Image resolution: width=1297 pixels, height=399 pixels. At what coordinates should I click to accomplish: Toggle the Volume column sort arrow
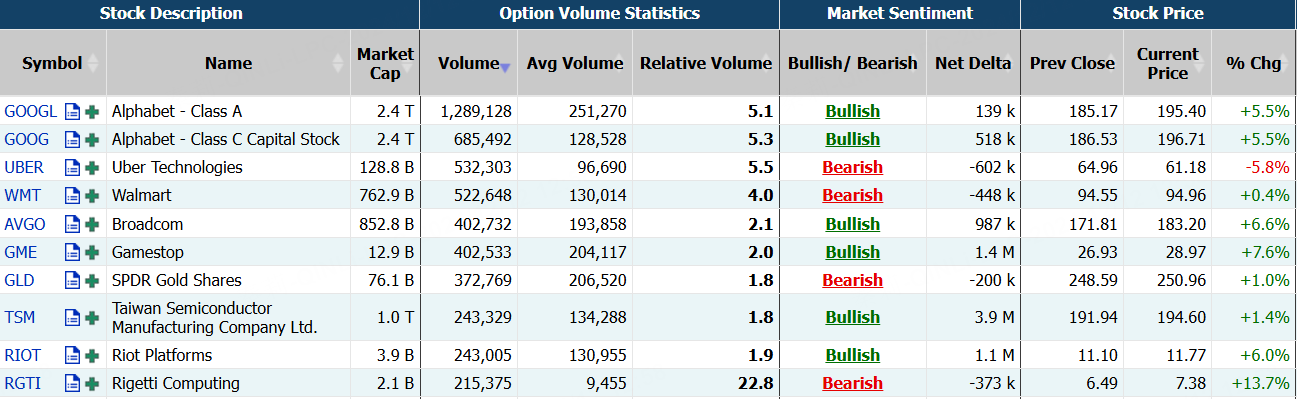(x=505, y=66)
